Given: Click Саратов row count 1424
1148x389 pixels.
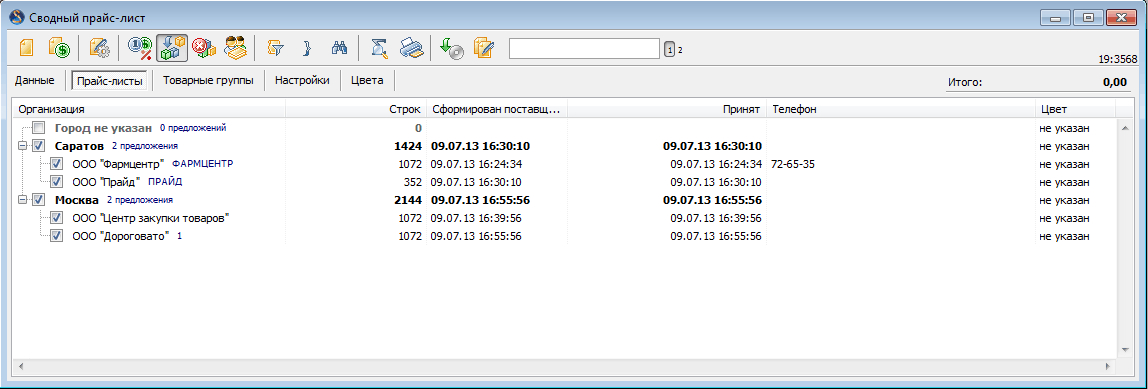Looking at the screenshot, I should 409,146.
